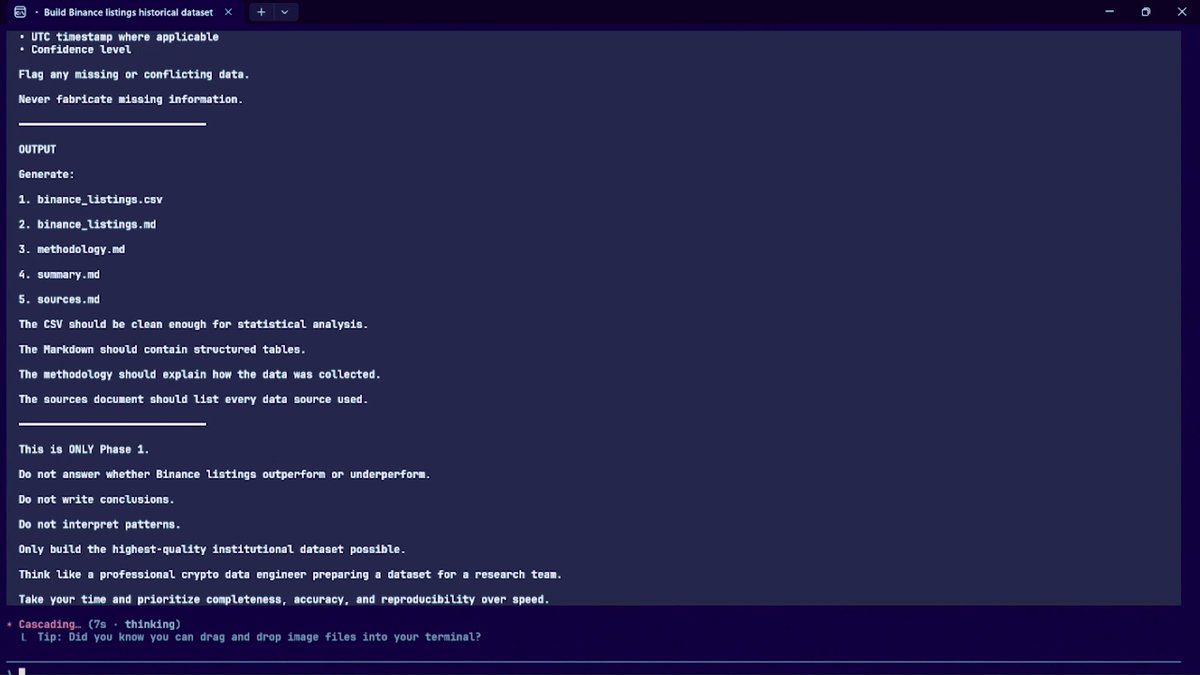Expand the new tab profile dropdown arrow
This screenshot has width=1200, height=675.
coord(285,12)
